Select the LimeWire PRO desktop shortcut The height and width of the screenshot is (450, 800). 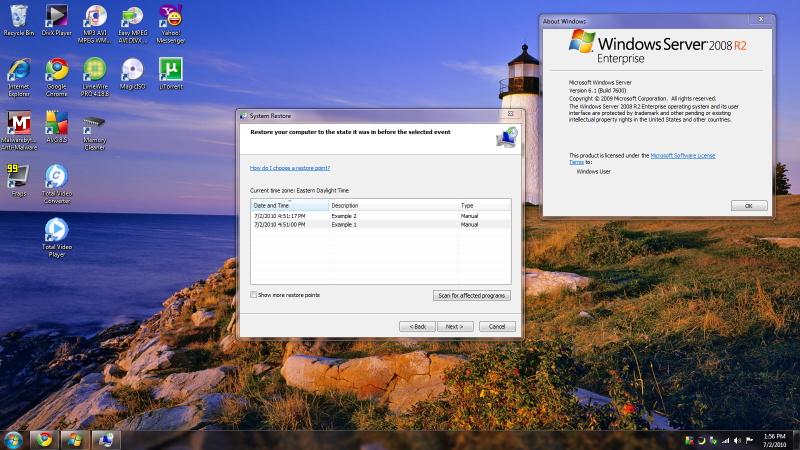95,78
